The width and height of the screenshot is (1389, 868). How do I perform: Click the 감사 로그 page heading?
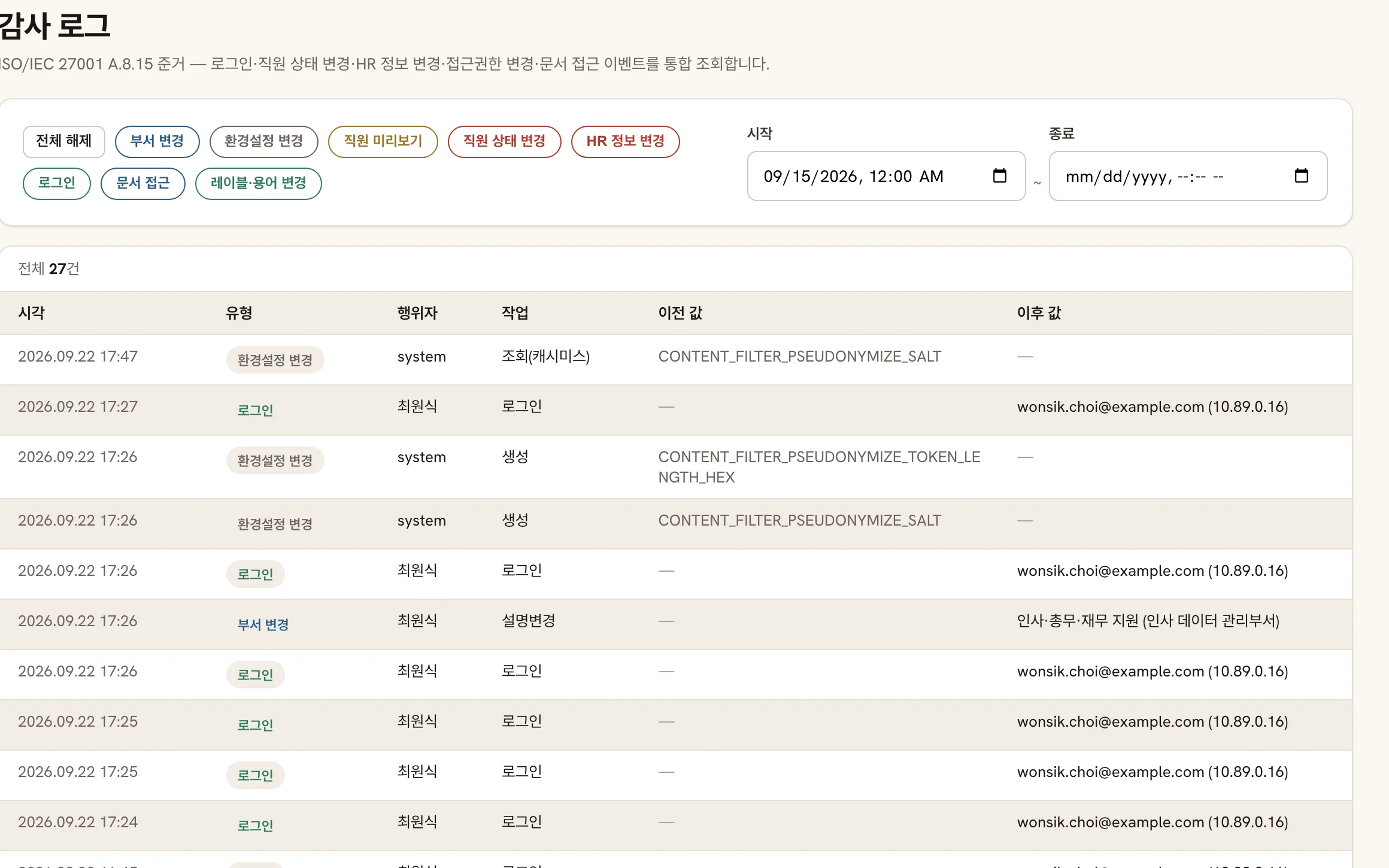[54, 26]
